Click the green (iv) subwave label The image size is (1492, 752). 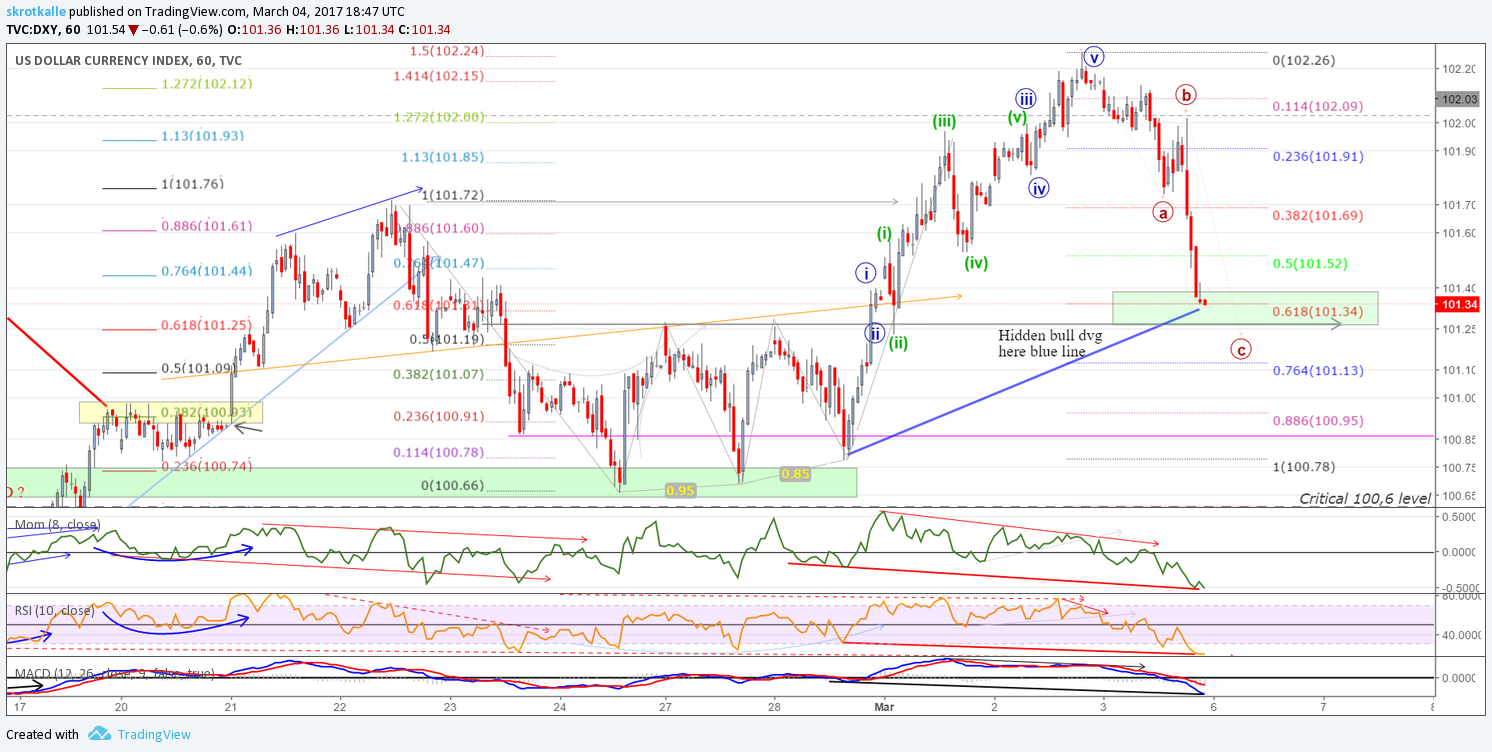976,263
